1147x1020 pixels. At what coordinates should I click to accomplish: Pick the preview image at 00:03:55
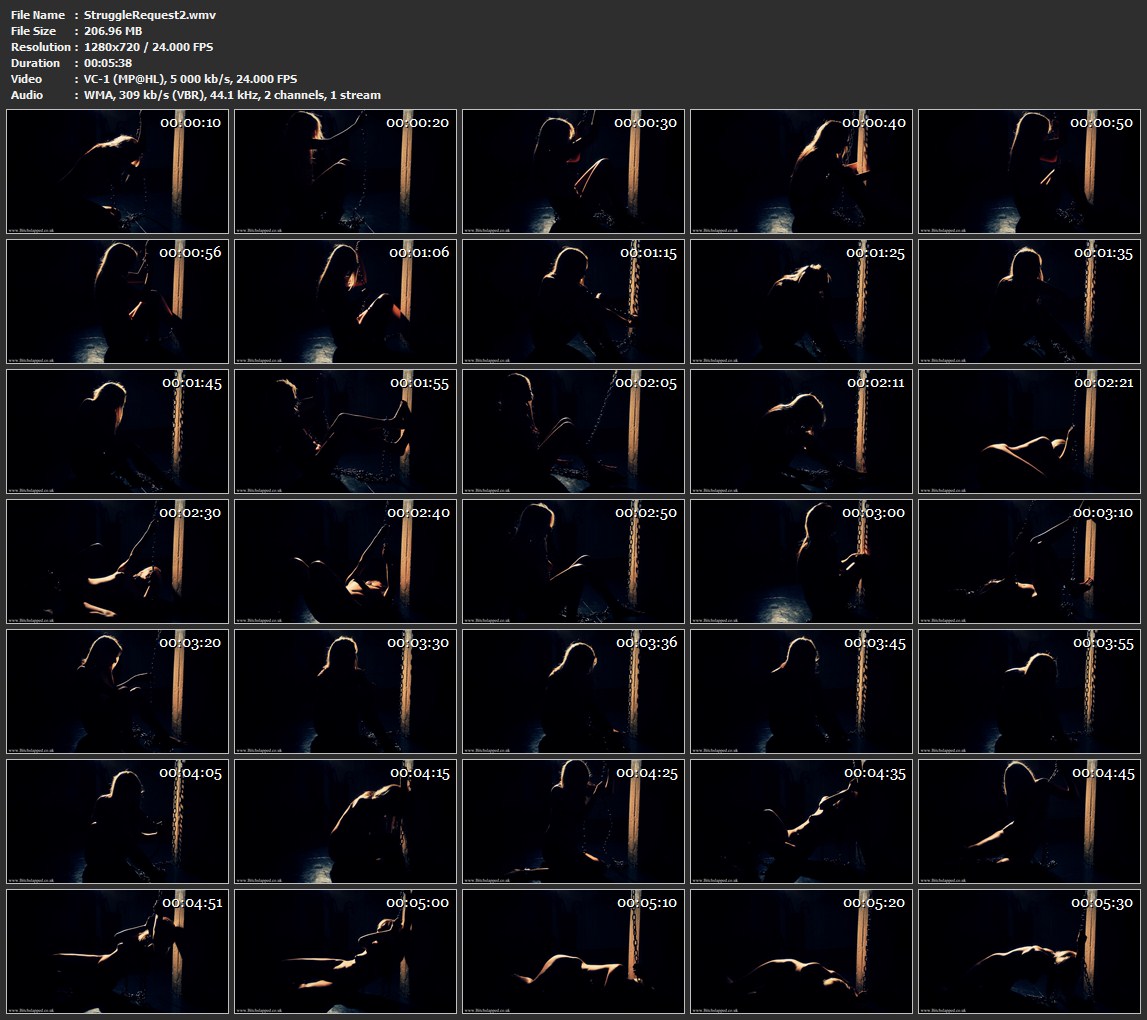tap(1029, 691)
